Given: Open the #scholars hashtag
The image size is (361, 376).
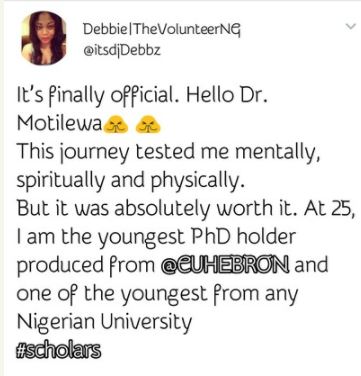Looking at the screenshot, I should coord(58,351).
